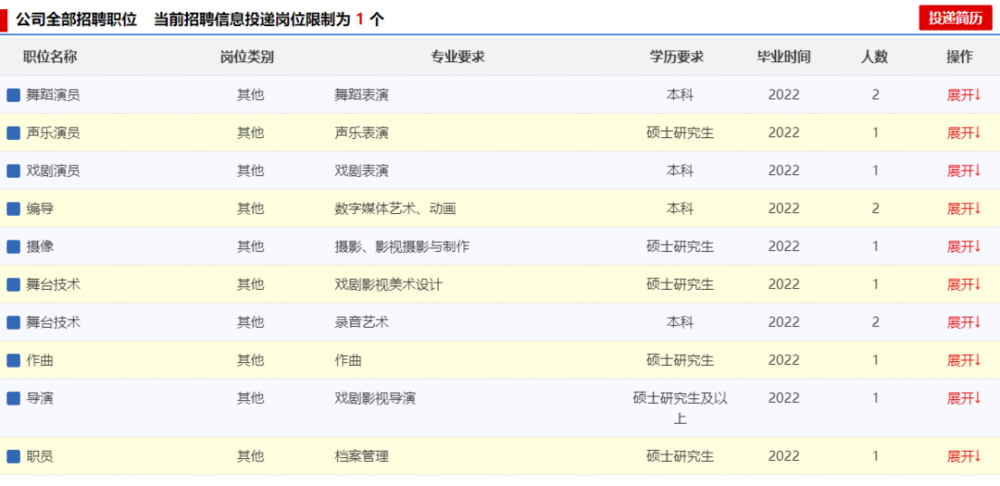Show details of 摄像 position
1000x486 pixels.
pos(964,247)
